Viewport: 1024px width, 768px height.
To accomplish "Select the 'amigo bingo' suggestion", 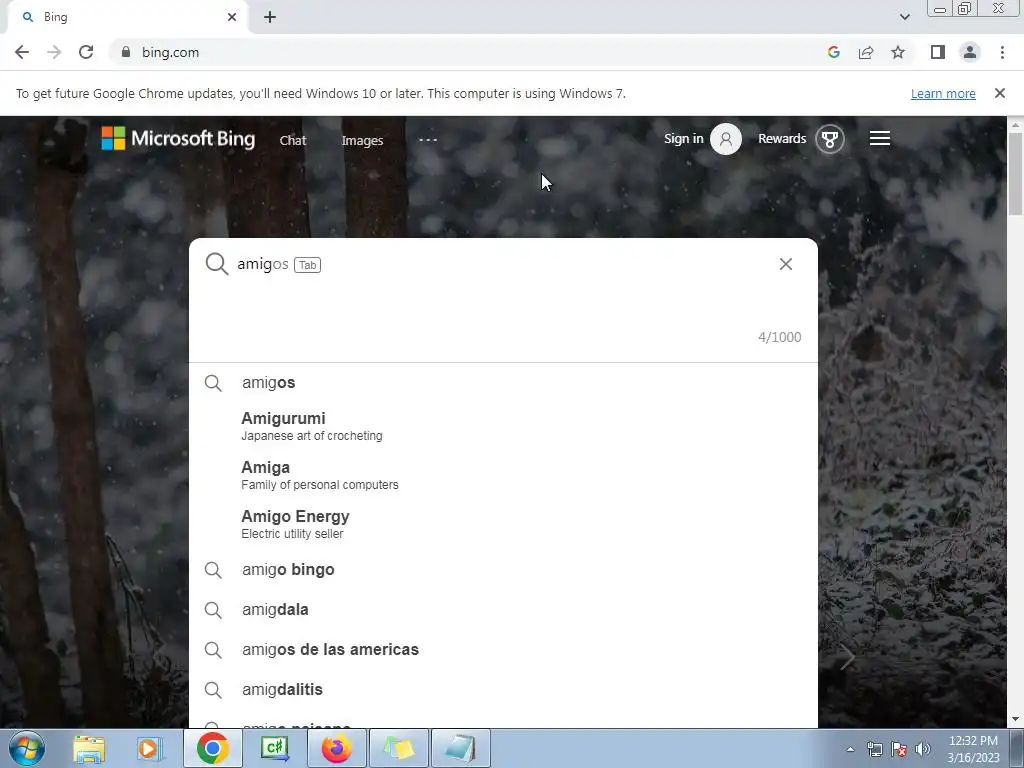I will pos(503,569).
